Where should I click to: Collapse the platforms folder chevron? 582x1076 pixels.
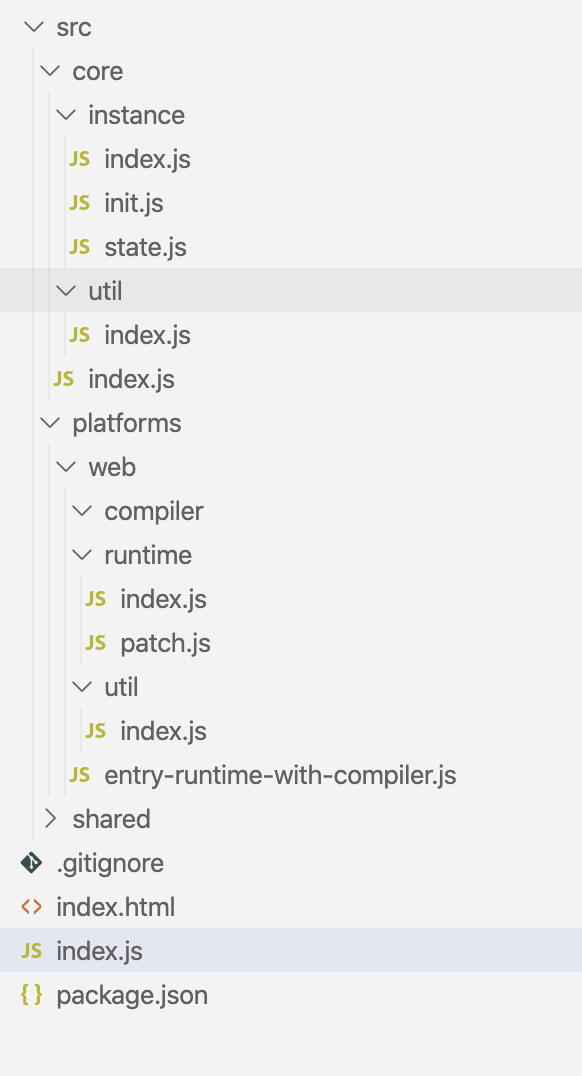[x=50, y=423]
